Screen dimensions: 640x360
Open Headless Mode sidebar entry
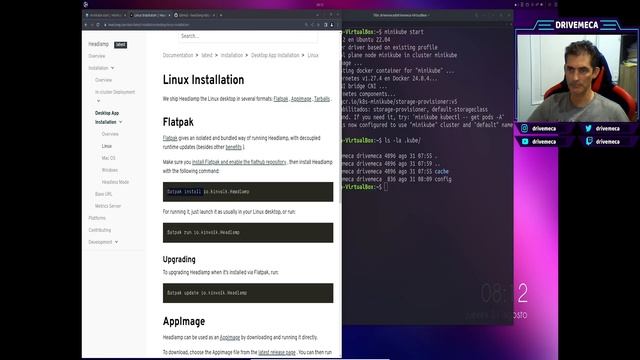point(115,182)
